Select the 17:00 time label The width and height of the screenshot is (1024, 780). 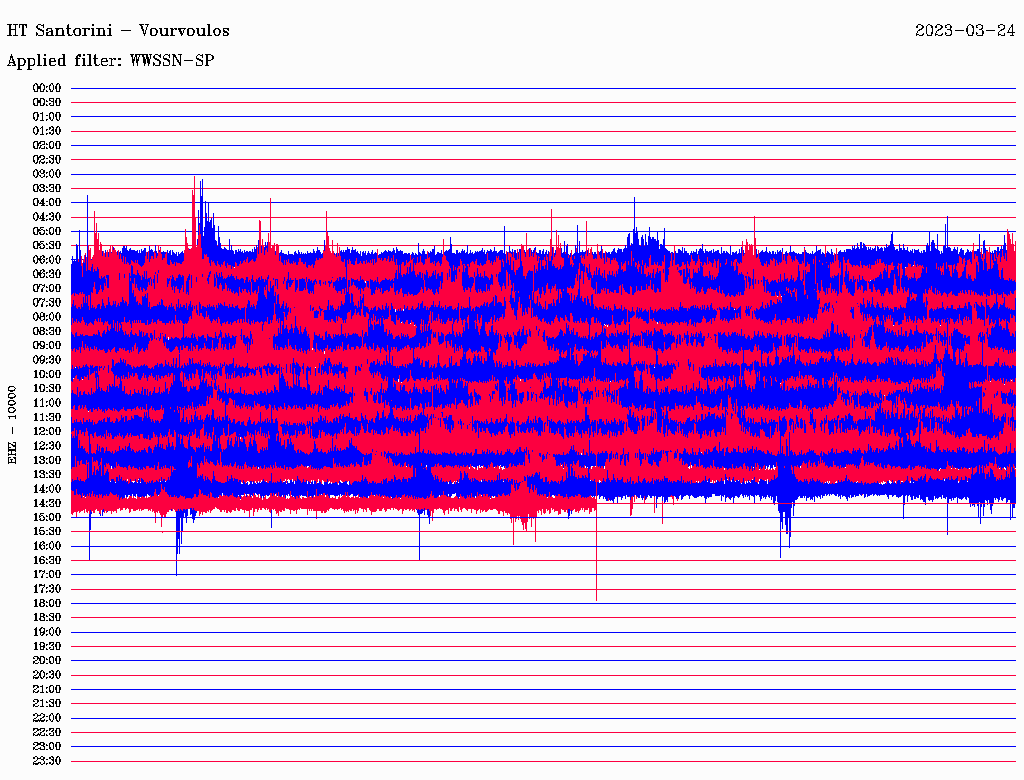(47, 574)
